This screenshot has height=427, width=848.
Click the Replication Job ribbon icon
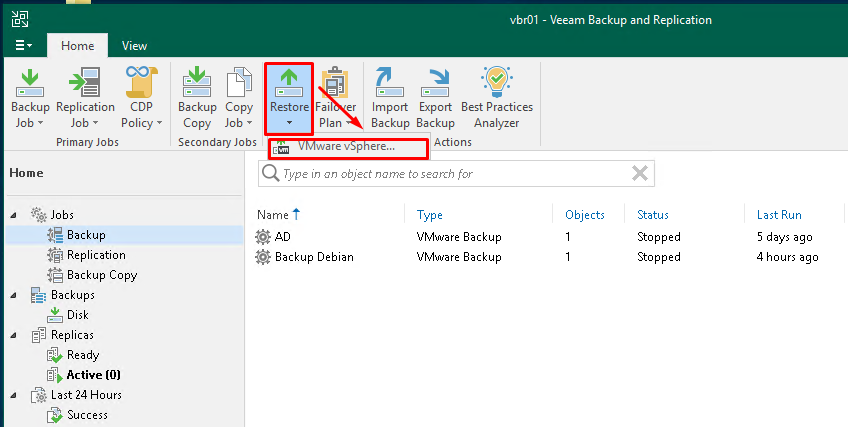(x=85, y=83)
